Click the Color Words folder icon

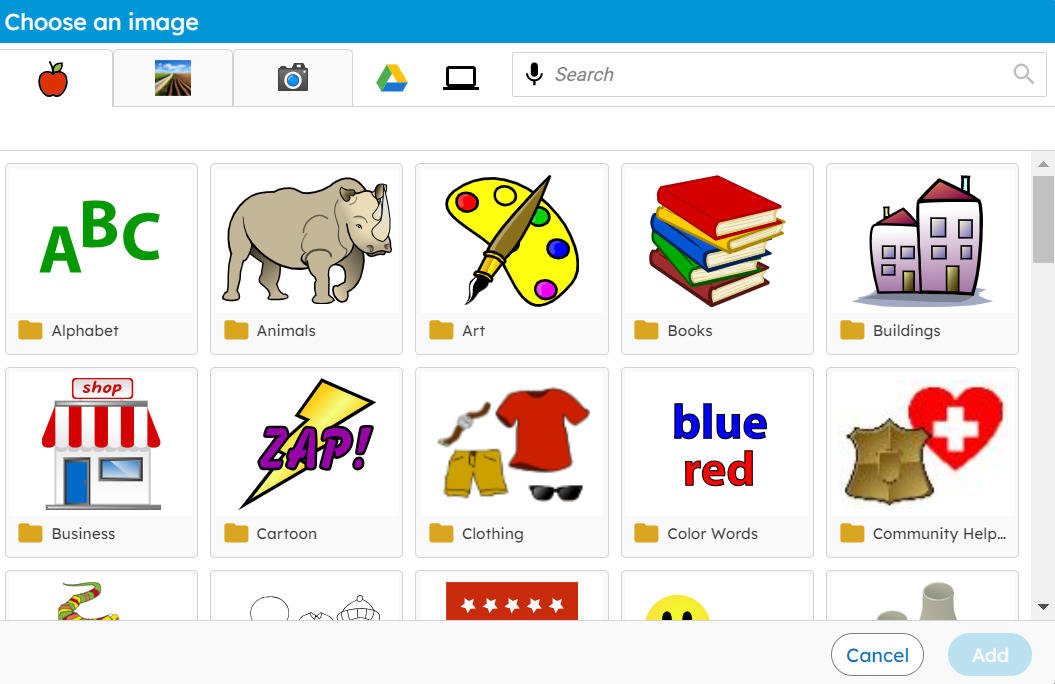pos(647,533)
